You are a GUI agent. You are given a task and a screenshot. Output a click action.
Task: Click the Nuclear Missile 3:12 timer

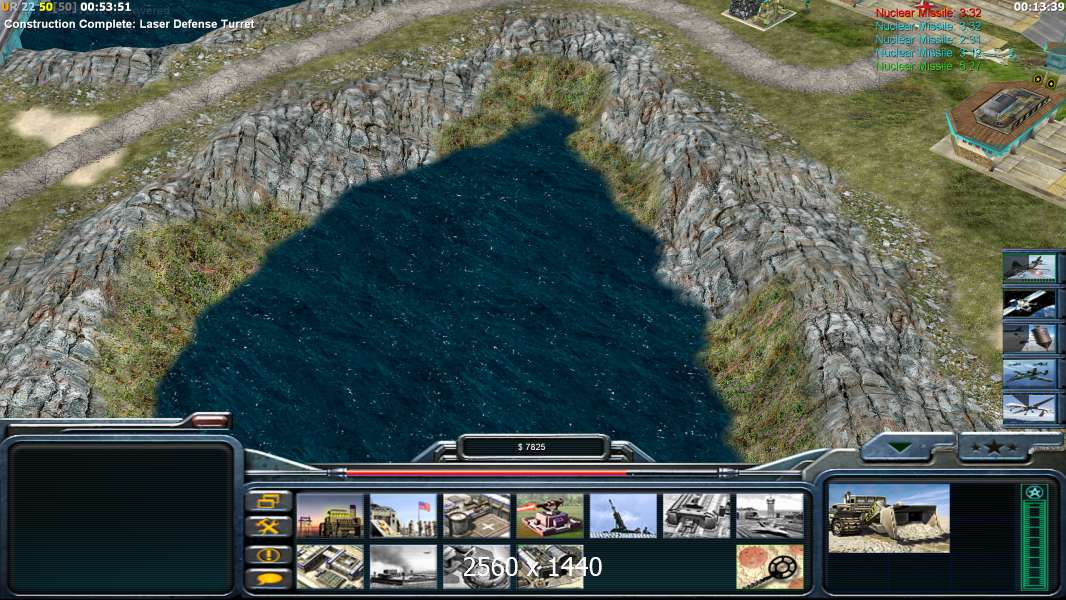(928, 53)
